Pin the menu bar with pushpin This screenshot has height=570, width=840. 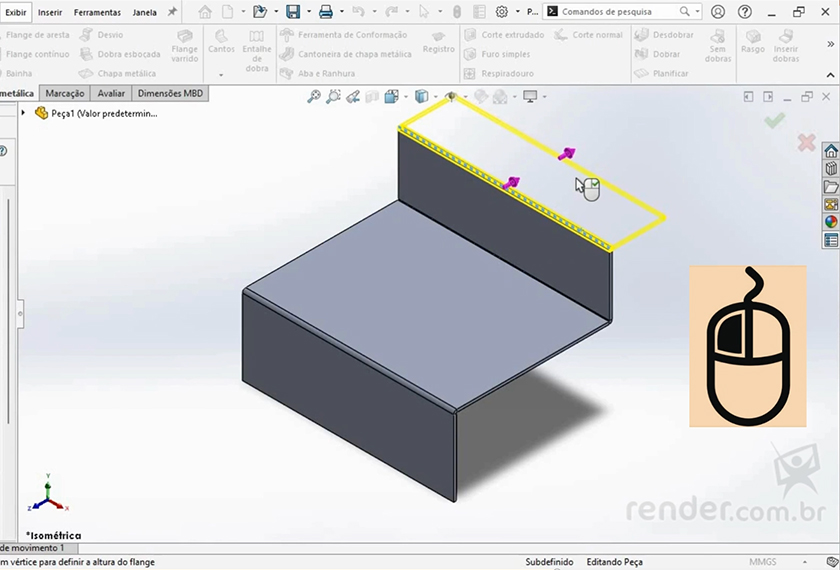pyautogui.click(x=172, y=12)
